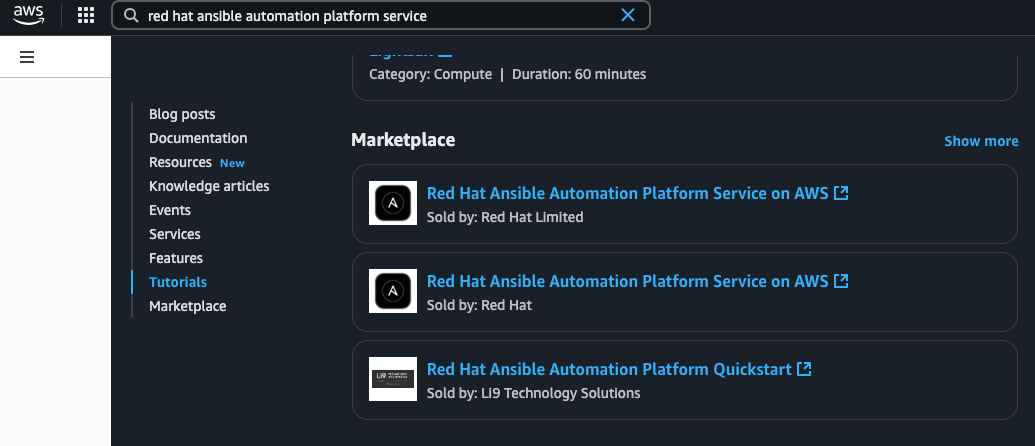Click 'Duration: 60 minutes' text
The image size is (1035, 446).
click(579, 74)
